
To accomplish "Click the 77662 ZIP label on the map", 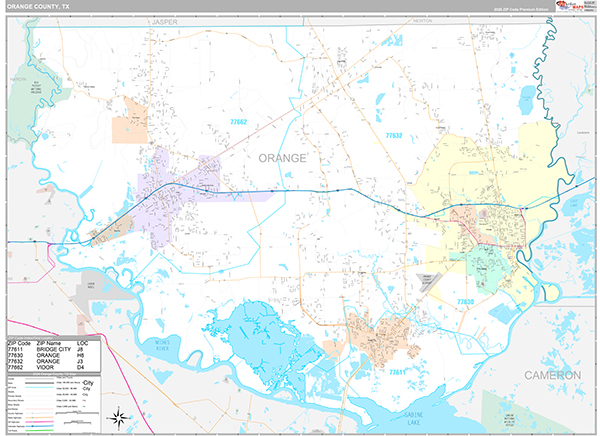I will (238, 122).
